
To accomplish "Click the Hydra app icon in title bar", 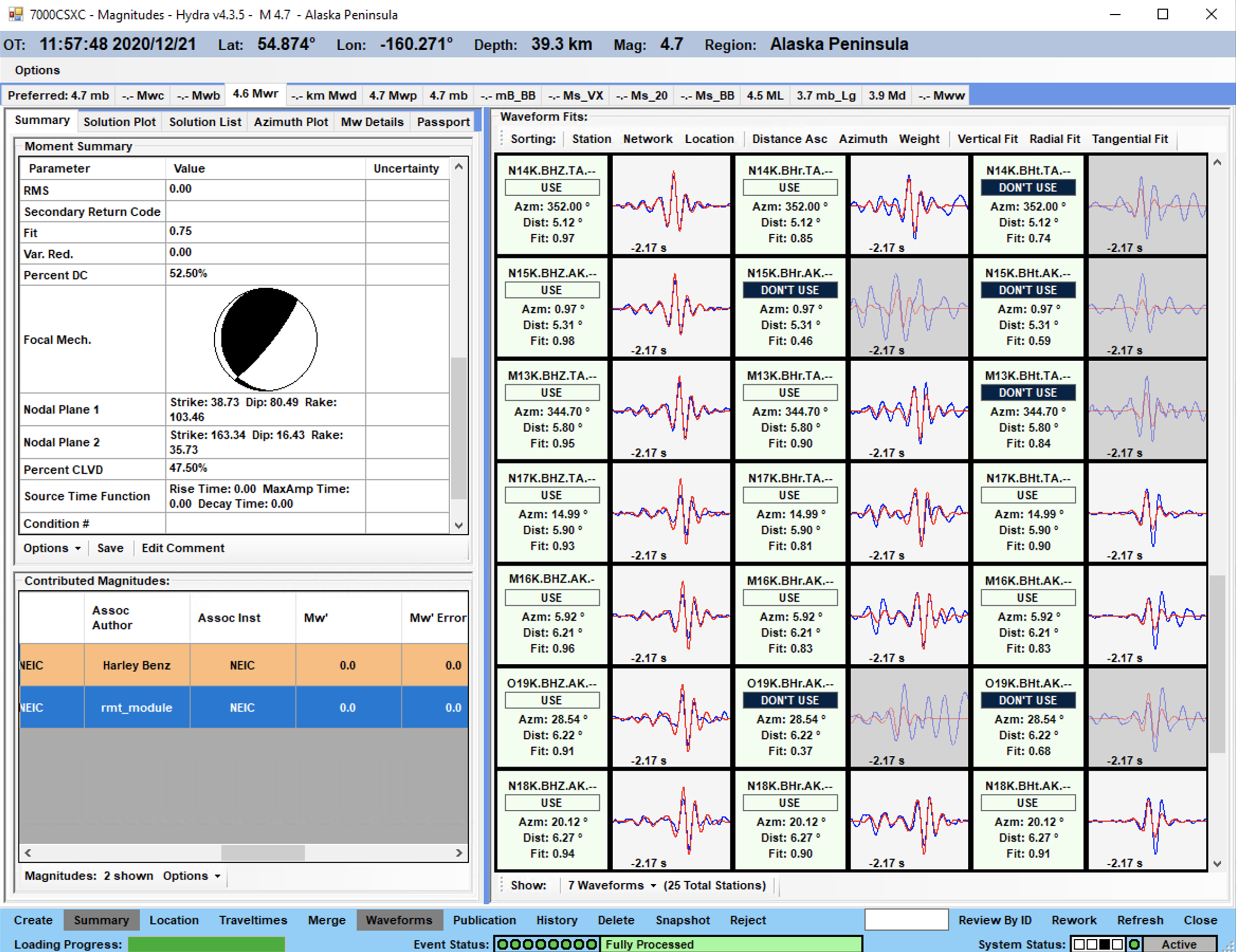I will pos(16,14).
